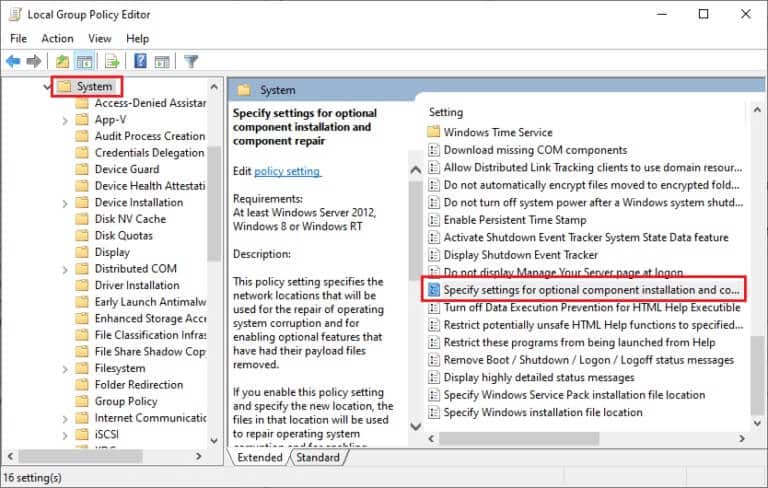
Task: Open the Action menu
Action: (57, 38)
